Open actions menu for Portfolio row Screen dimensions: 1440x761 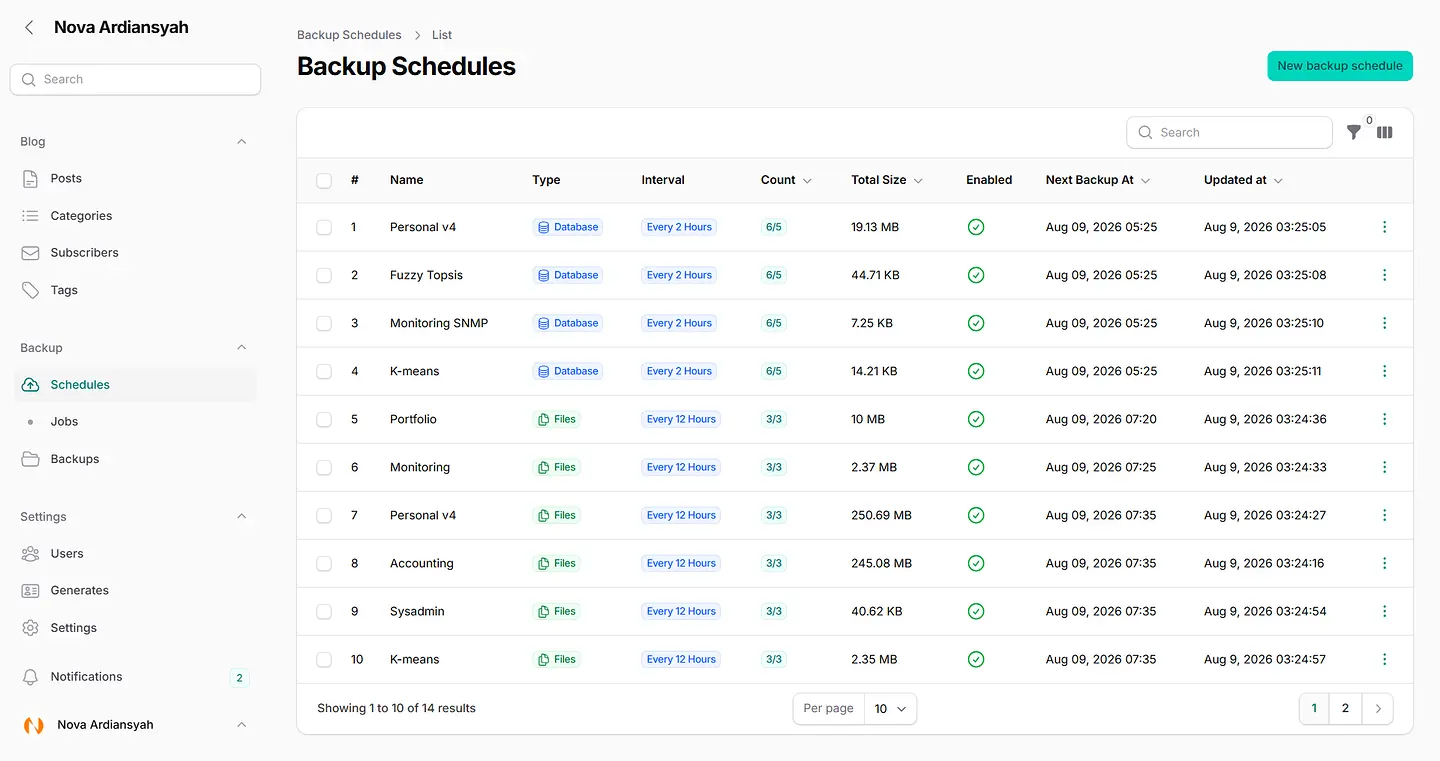pyautogui.click(x=1384, y=419)
